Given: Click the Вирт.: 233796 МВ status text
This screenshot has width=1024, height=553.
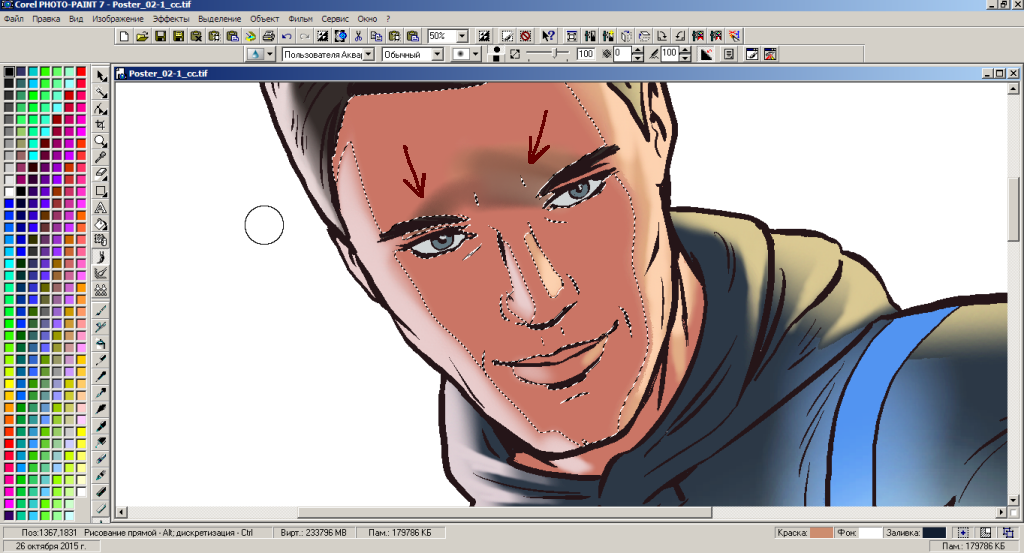Looking at the screenshot, I should [313, 533].
